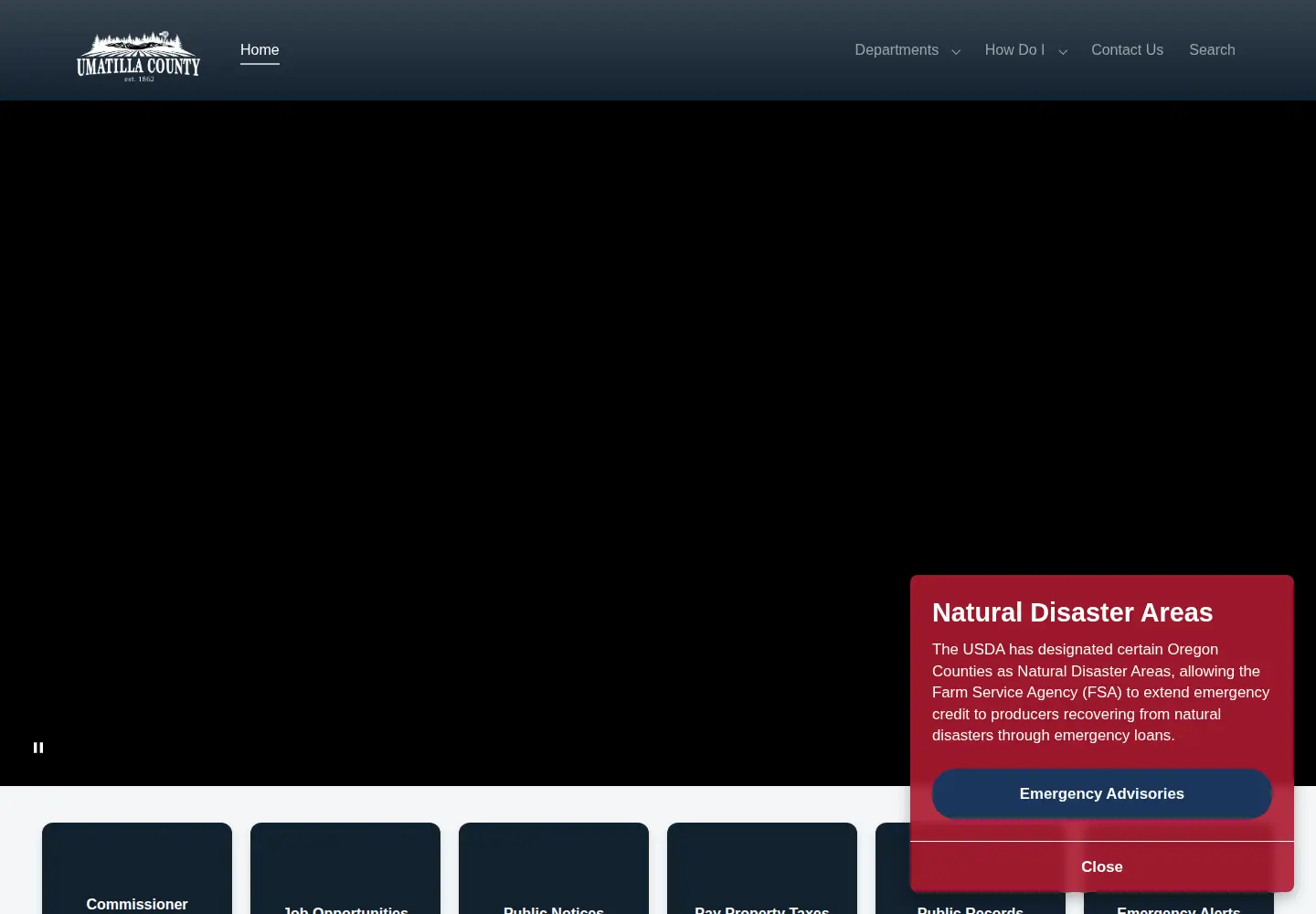
Task: Pause the hero video playback
Action: click(x=38, y=748)
